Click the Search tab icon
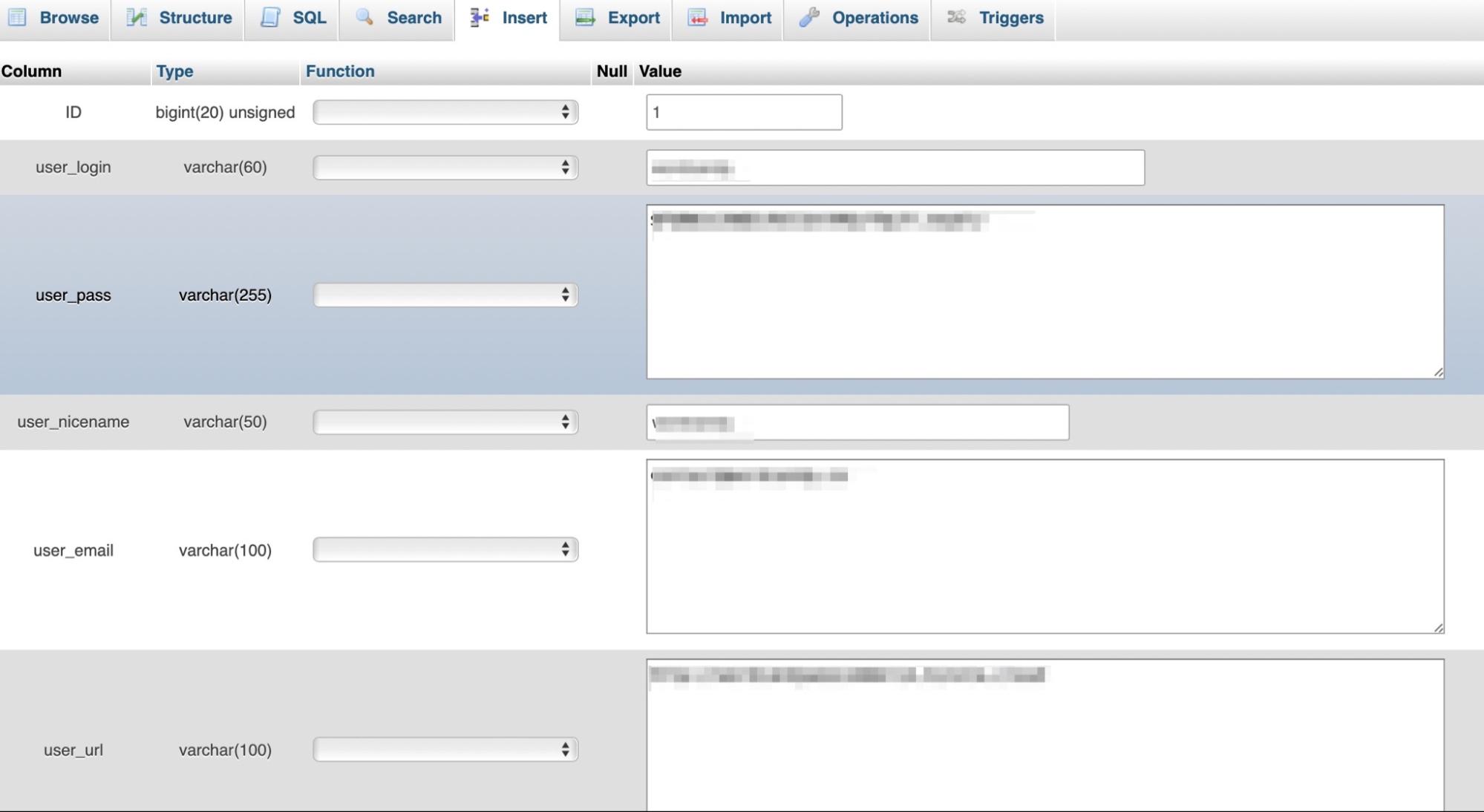Screen dimensions: 1484x812 coord(362,17)
